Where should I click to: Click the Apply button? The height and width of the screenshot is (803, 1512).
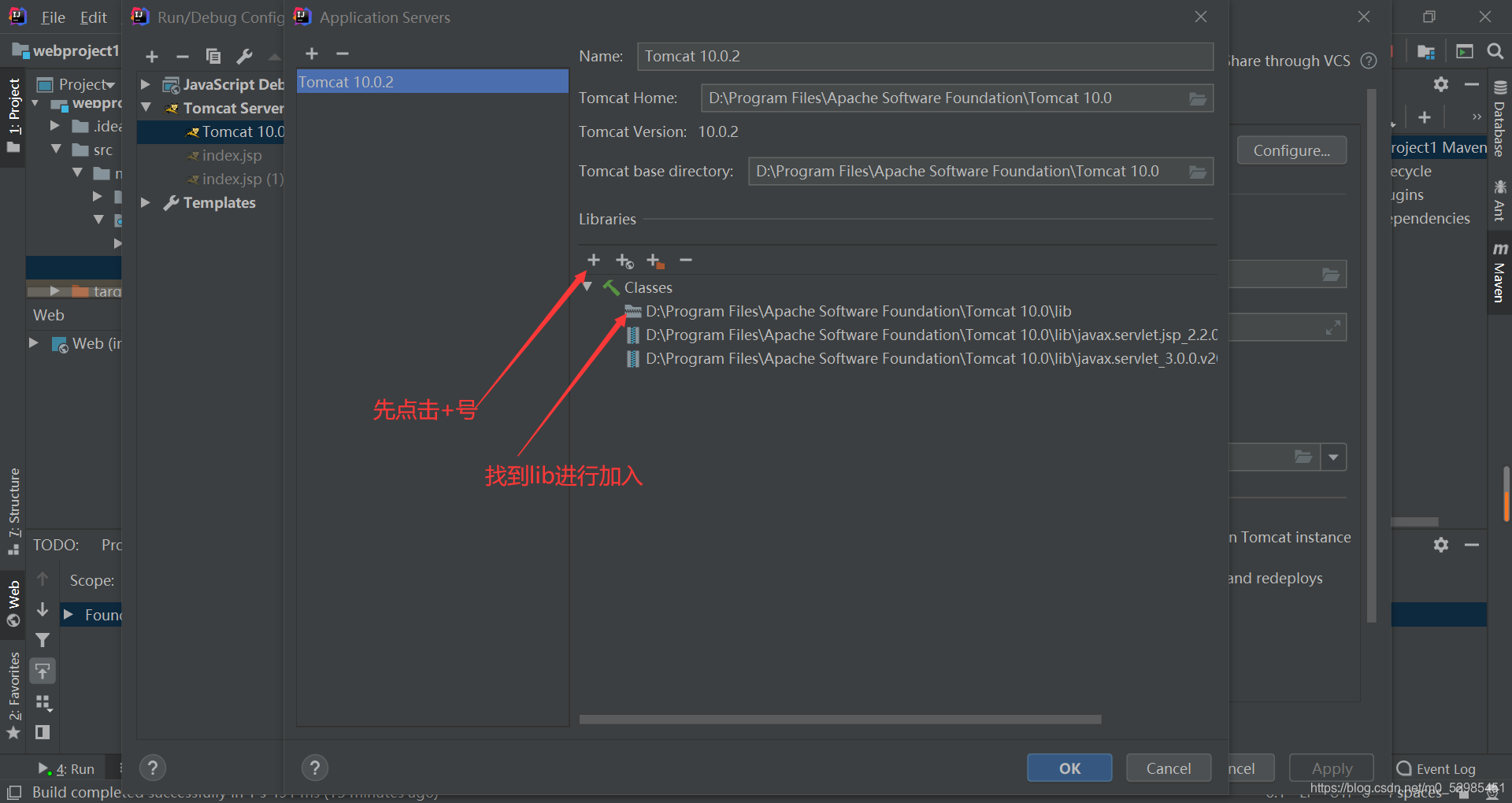pyautogui.click(x=1332, y=768)
